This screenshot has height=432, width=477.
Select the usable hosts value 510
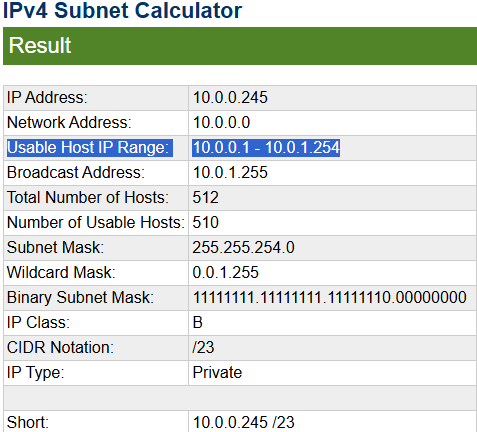coord(205,223)
